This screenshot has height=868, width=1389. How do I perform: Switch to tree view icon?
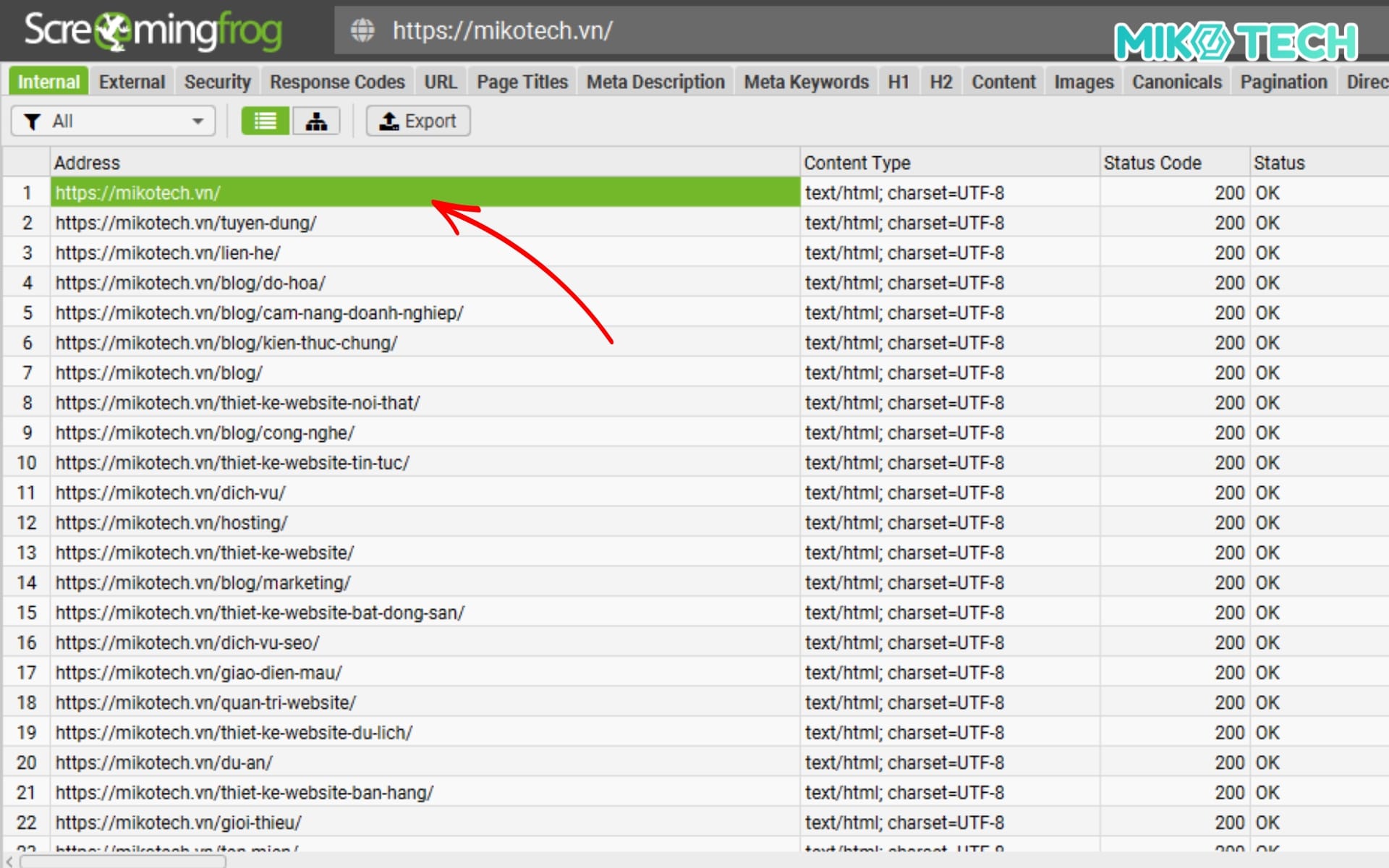pyautogui.click(x=316, y=122)
